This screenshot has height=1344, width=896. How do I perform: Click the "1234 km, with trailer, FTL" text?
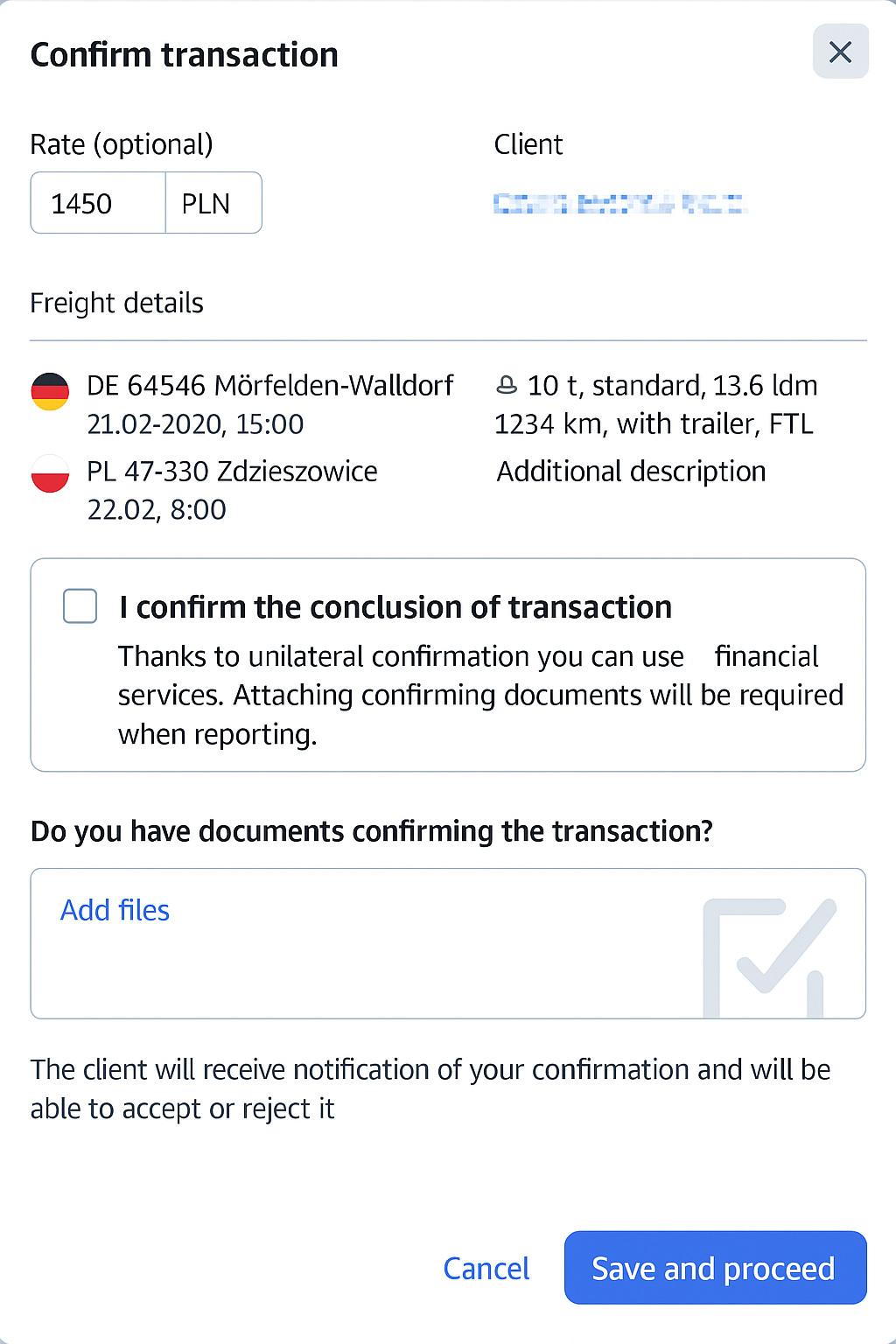click(654, 424)
